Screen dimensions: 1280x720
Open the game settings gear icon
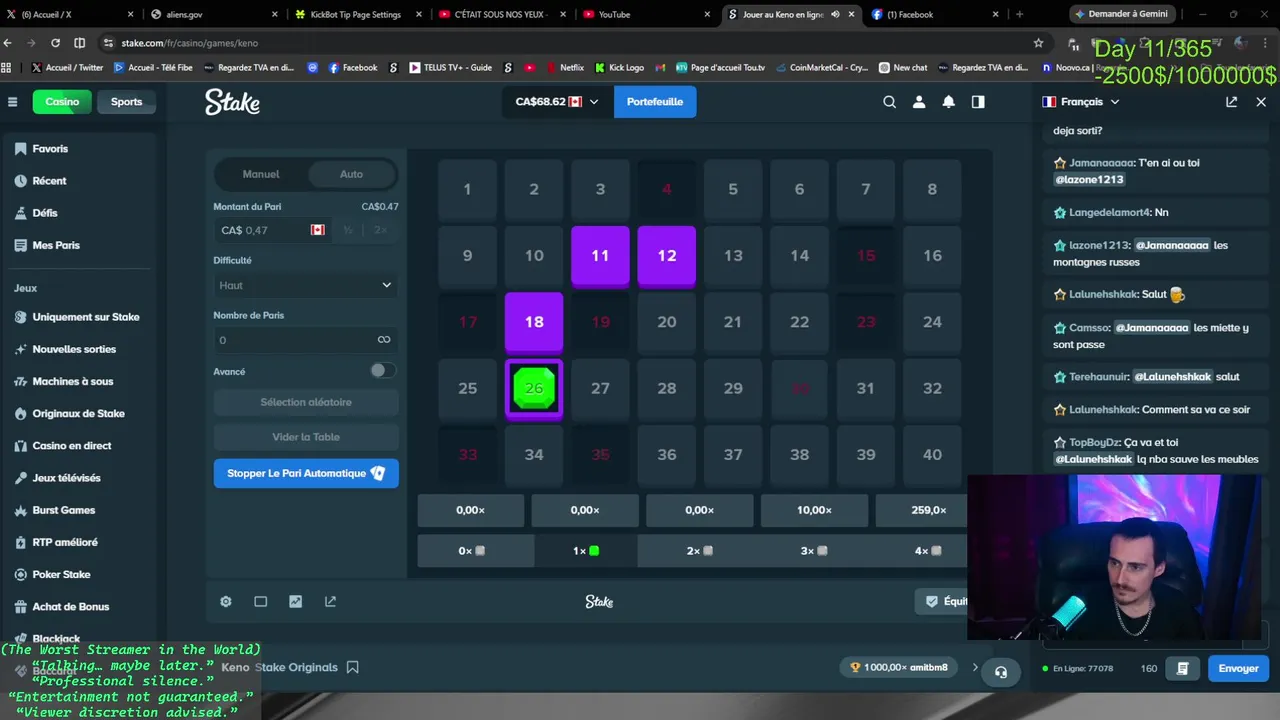226,602
